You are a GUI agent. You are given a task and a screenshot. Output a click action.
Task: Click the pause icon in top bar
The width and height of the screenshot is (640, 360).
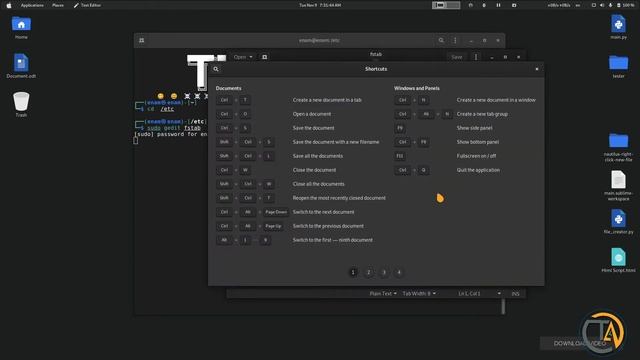click(498, 5)
